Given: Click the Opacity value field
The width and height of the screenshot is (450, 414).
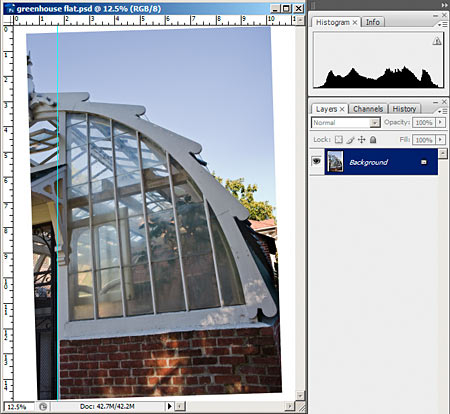Looking at the screenshot, I should click(423, 123).
